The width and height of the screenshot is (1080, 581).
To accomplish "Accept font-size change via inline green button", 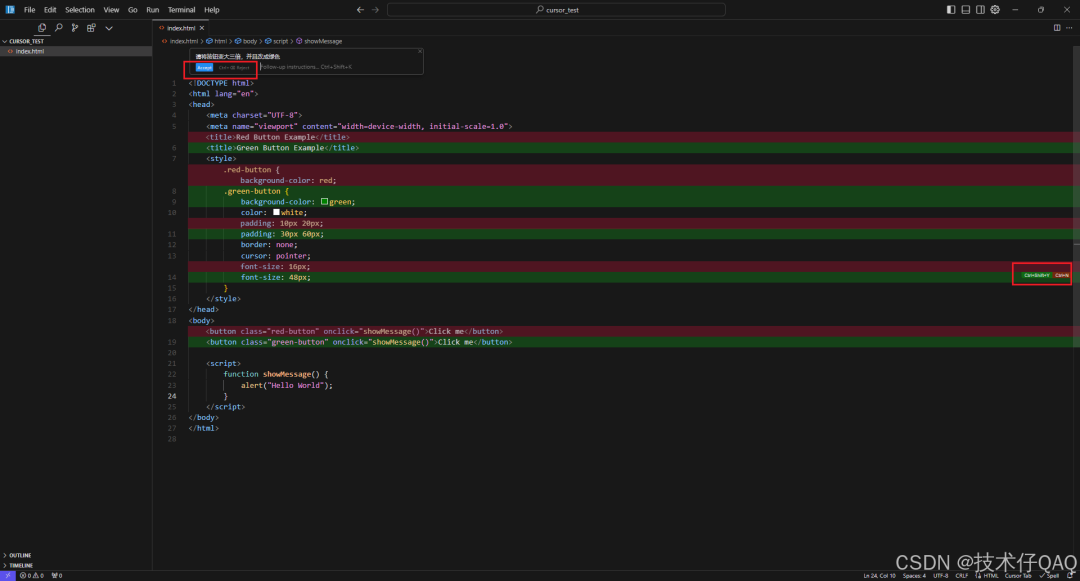I will [x=1037, y=275].
